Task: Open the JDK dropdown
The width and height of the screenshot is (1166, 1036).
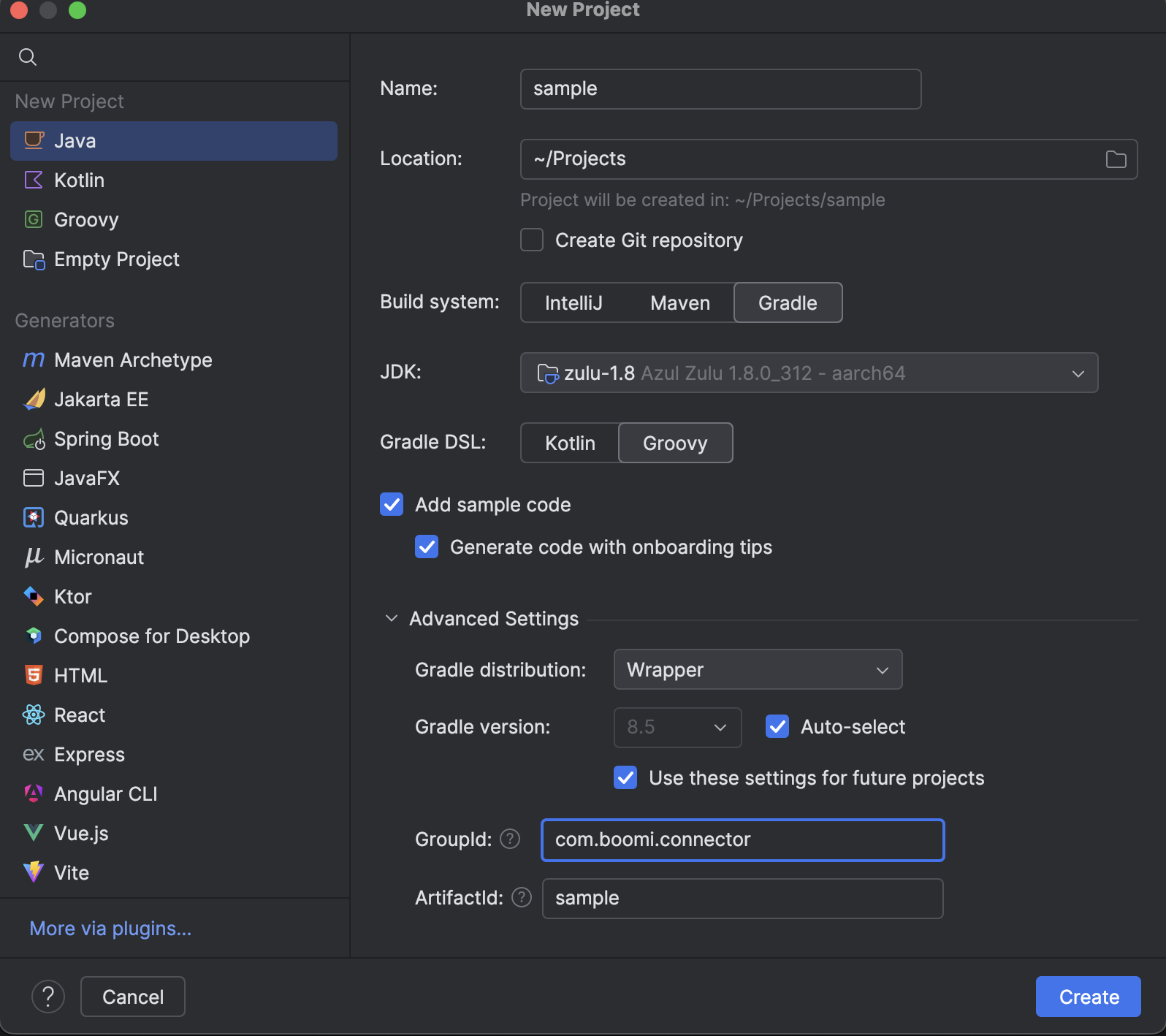Action: coord(808,373)
